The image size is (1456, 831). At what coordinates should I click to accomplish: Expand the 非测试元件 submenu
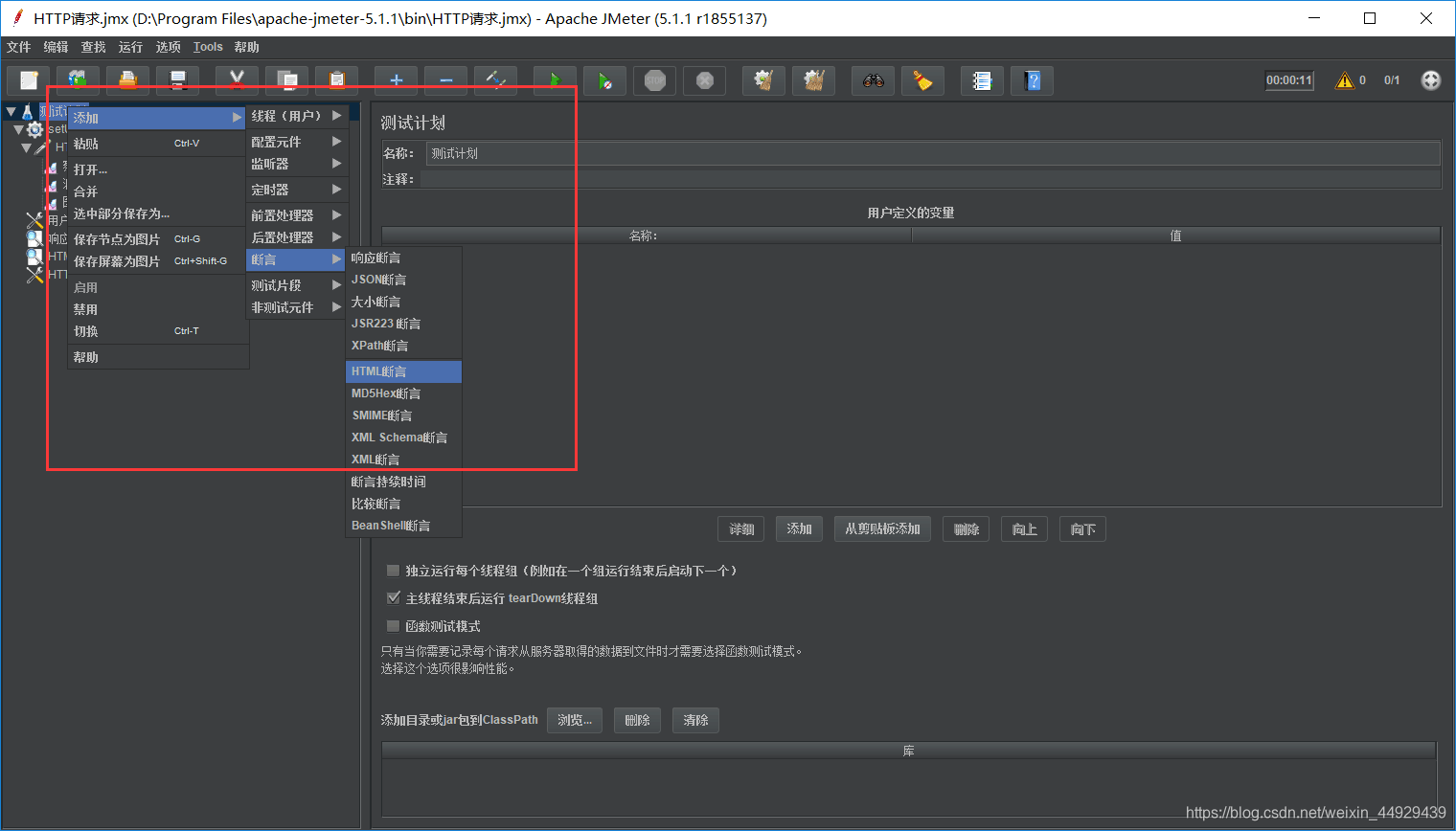297,307
